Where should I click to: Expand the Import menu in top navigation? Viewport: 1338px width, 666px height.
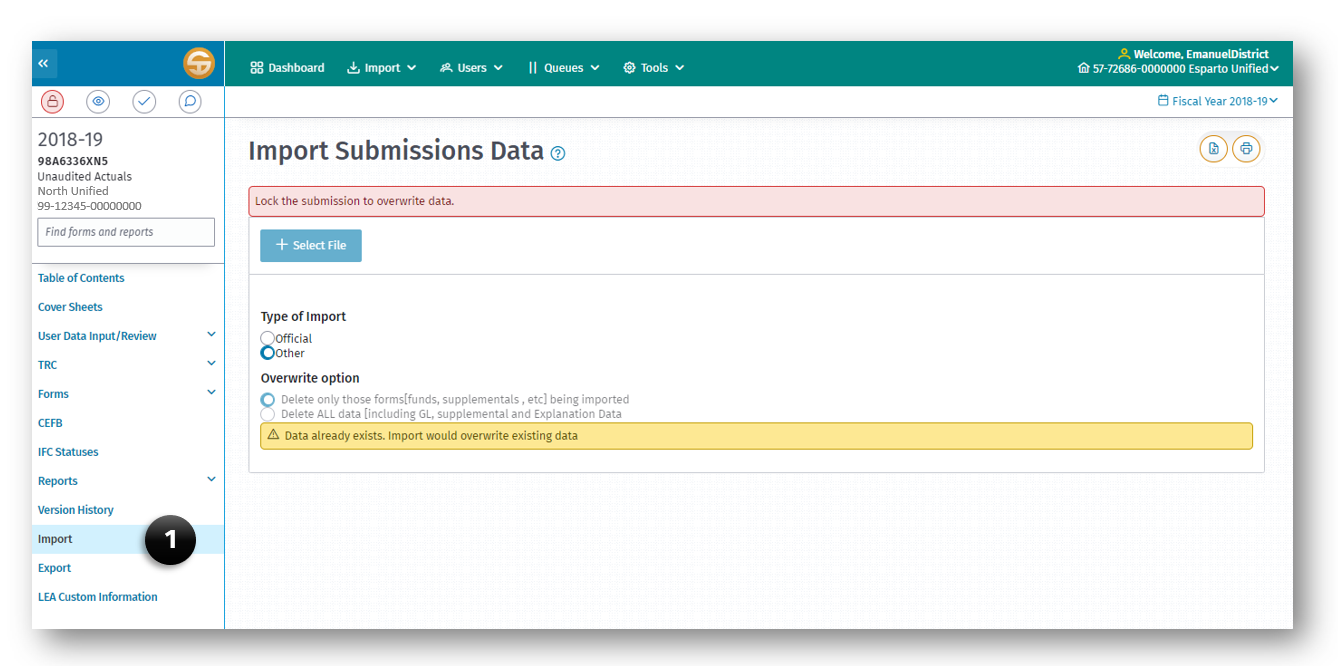(x=381, y=67)
